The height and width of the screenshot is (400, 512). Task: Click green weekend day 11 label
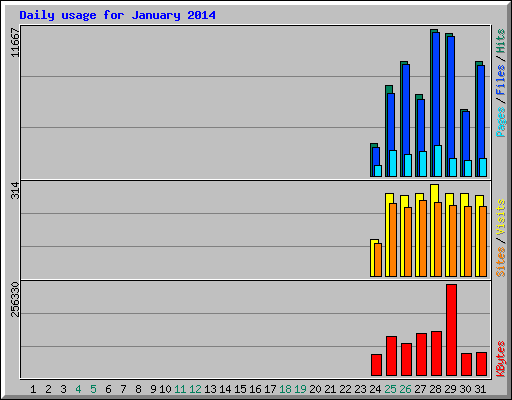tap(180, 389)
